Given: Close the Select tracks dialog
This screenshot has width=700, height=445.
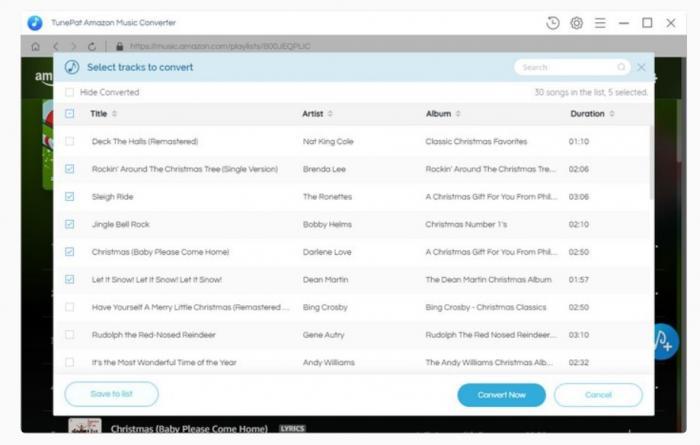Looking at the screenshot, I should tap(641, 67).
